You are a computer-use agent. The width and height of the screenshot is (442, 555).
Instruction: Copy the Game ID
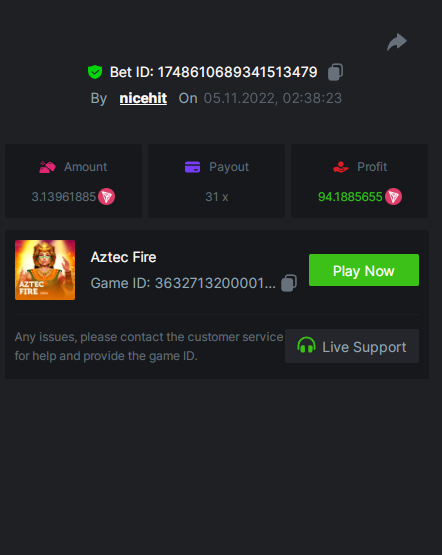[x=289, y=283]
